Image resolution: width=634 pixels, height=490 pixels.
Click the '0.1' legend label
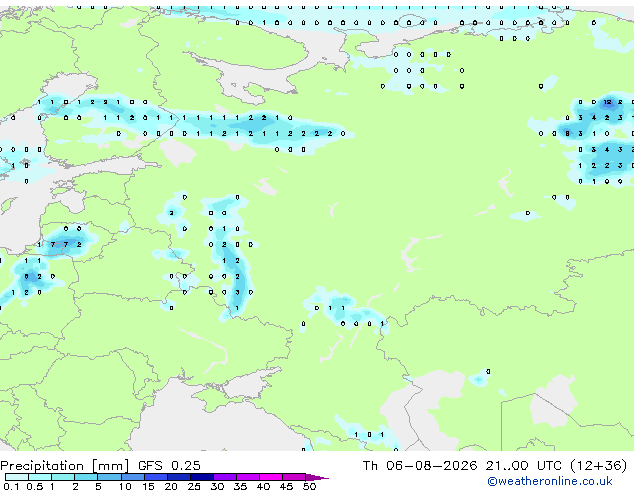pyautogui.click(x=11, y=486)
